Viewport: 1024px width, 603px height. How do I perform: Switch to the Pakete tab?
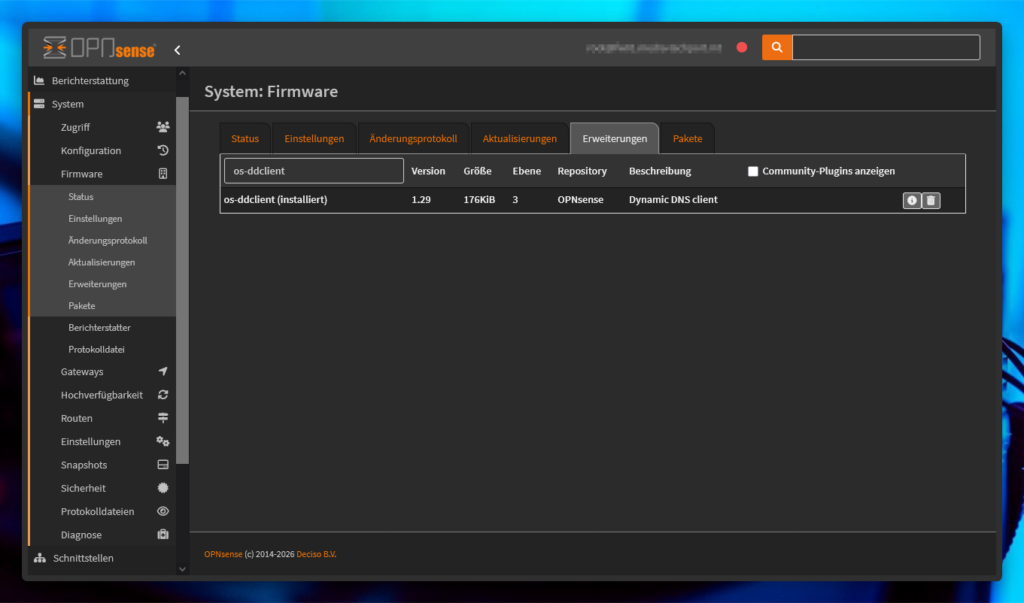click(x=687, y=138)
